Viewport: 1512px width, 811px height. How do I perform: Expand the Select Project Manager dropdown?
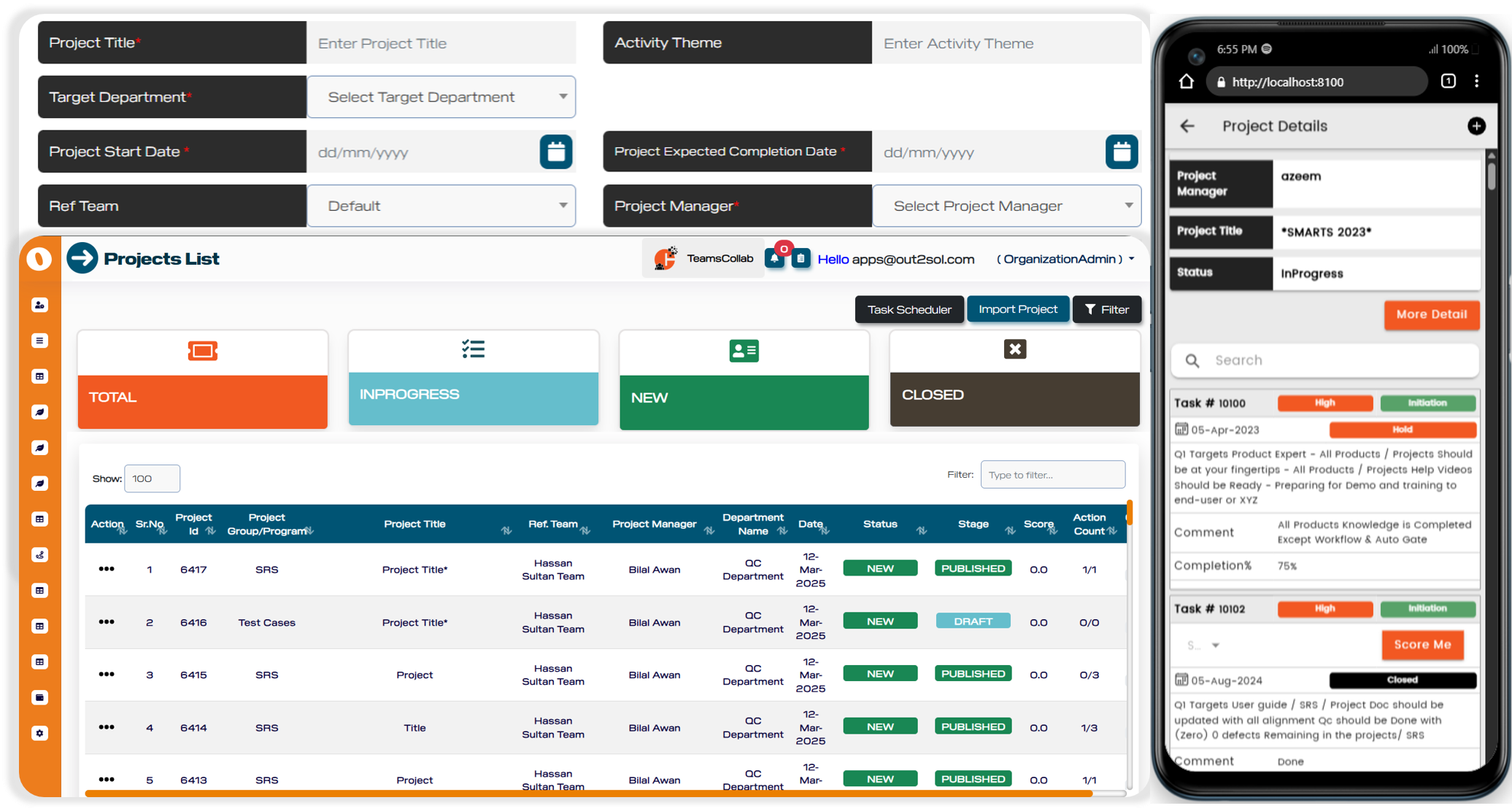click(1007, 206)
